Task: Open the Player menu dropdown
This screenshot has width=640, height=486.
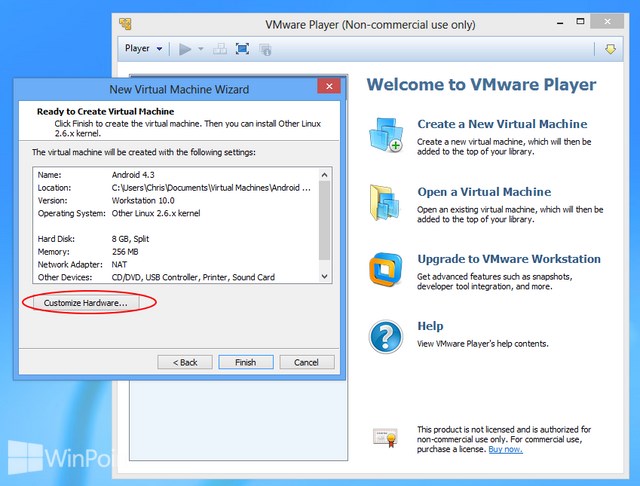Action: coord(143,49)
